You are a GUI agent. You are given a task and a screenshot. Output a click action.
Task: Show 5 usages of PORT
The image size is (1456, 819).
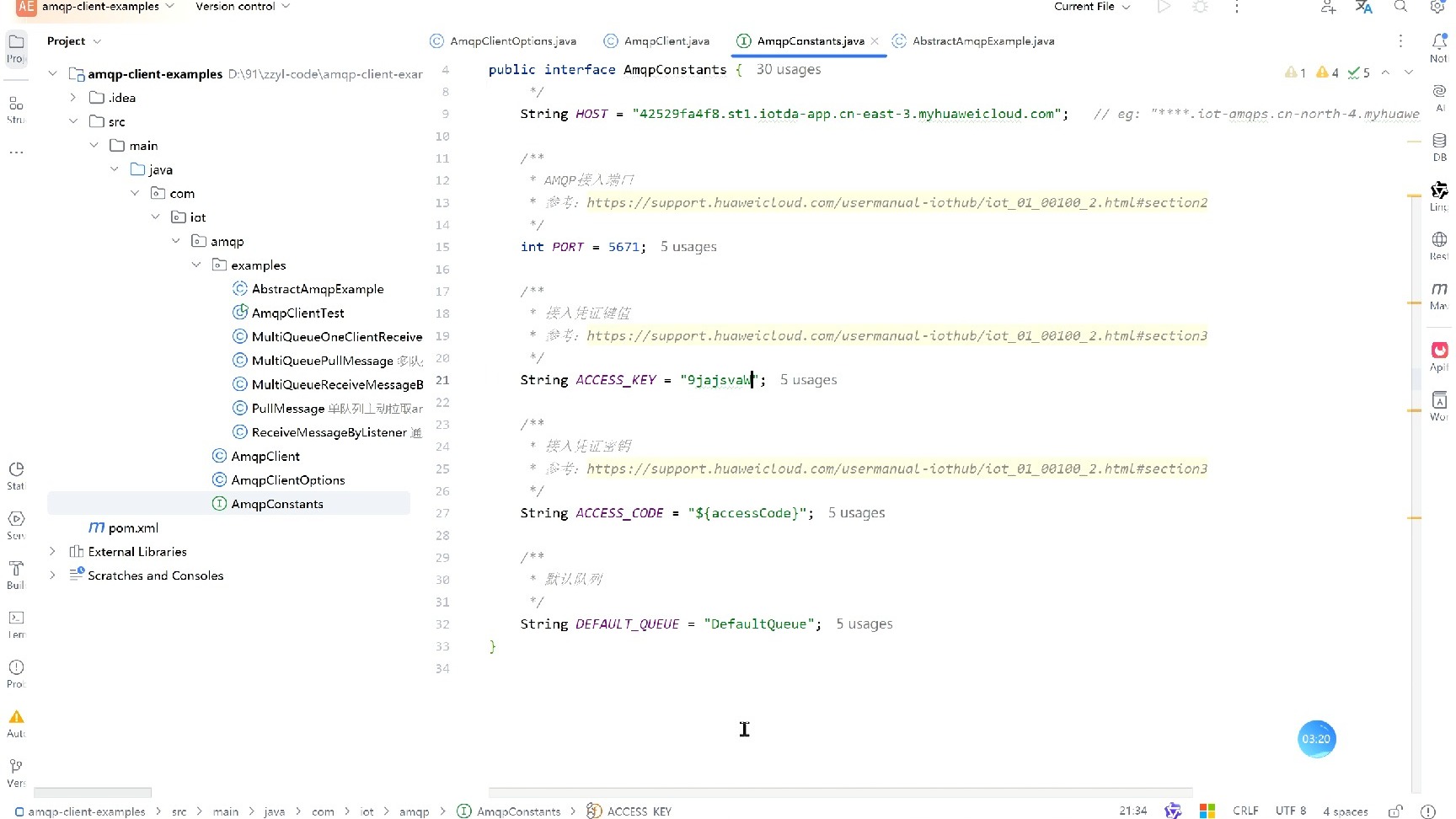[x=688, y=246]
